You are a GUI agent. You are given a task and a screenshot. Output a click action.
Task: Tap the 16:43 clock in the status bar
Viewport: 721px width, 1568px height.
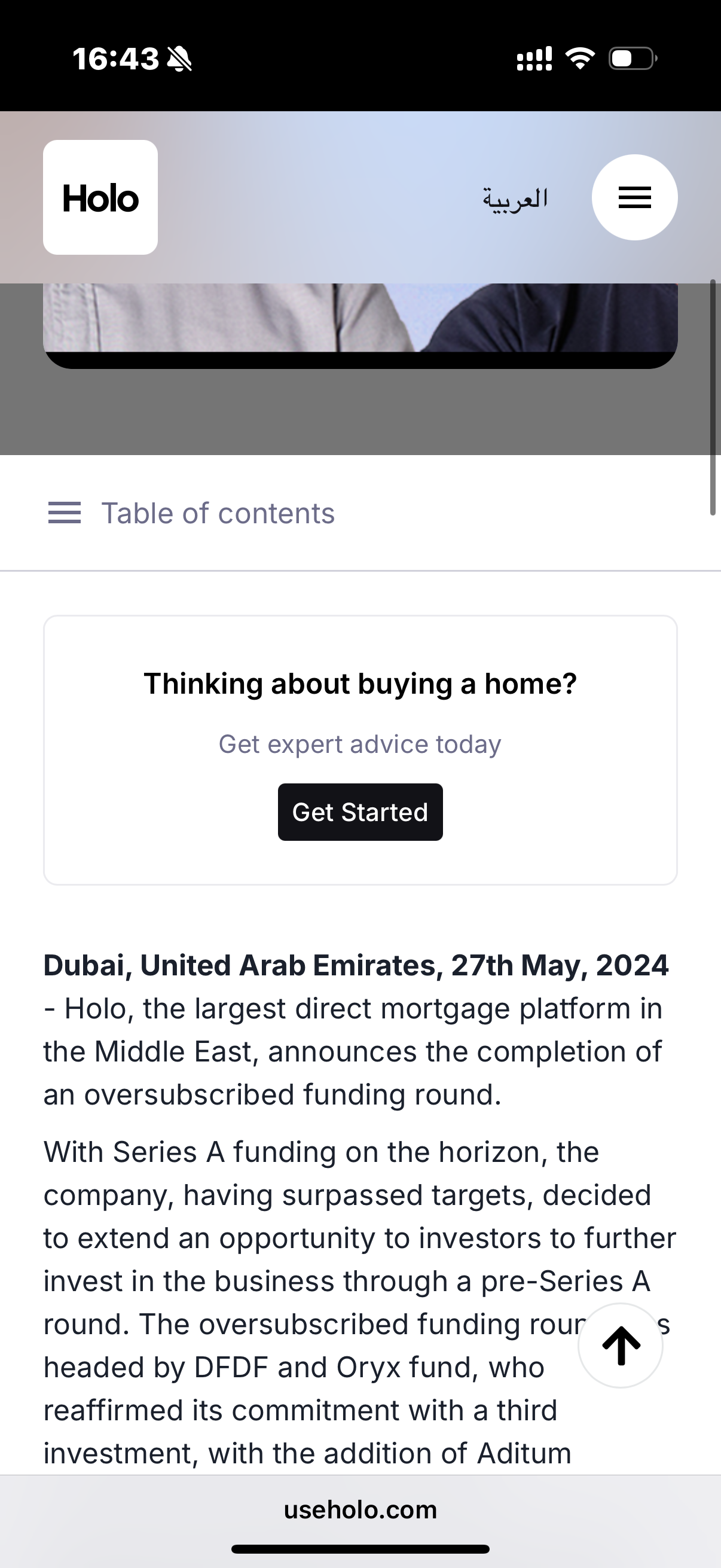point(115,59)
